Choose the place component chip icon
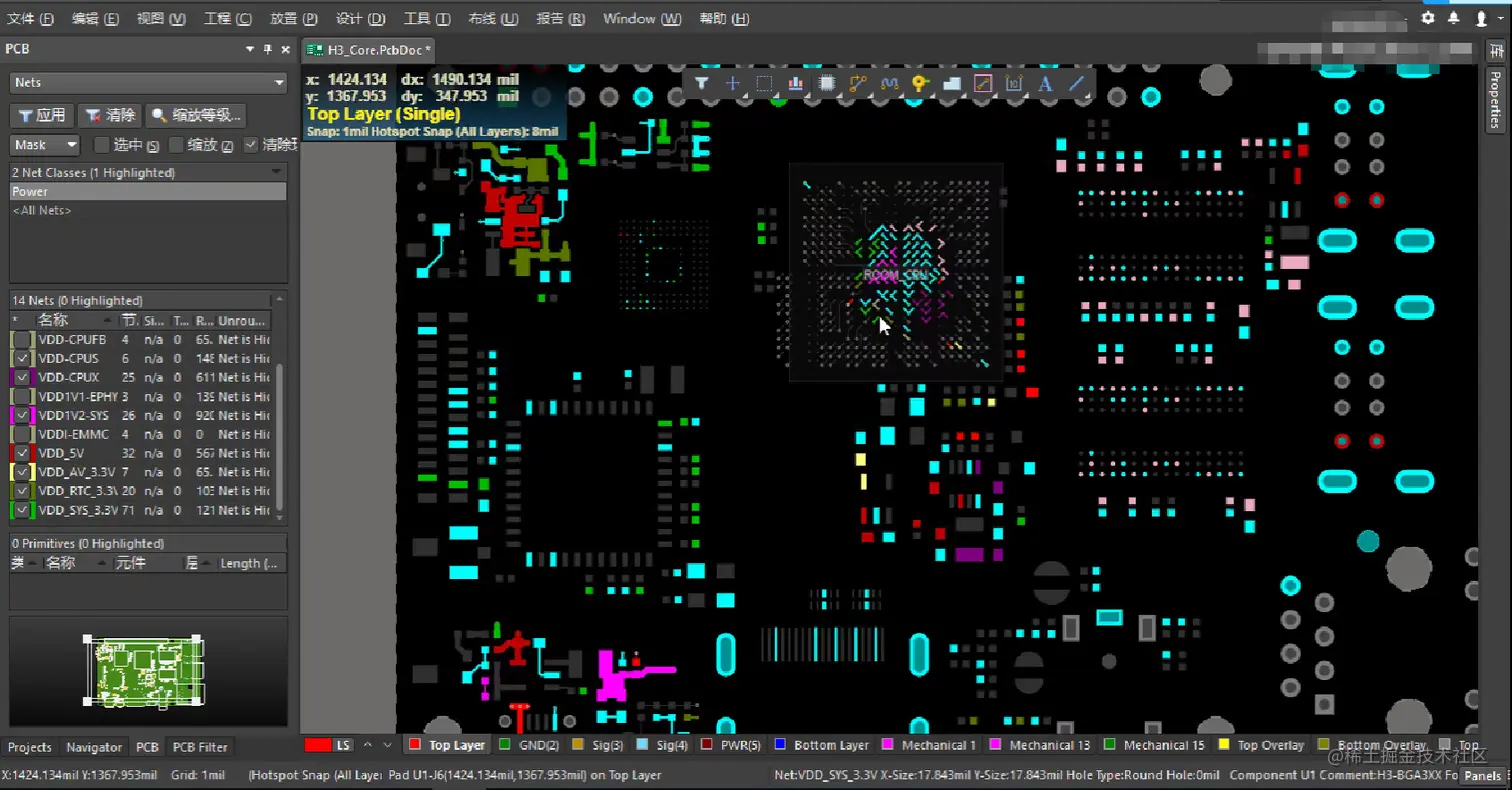 pos(827,84)
